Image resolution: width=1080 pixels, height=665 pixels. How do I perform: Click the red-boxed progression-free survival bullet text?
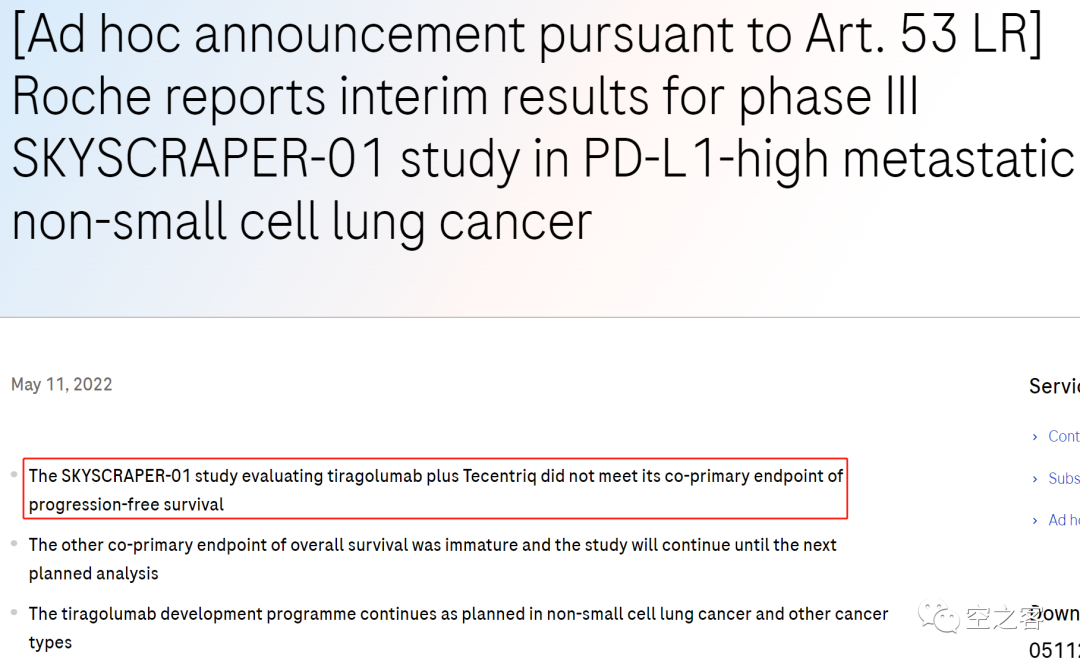(x=436, y=490)
